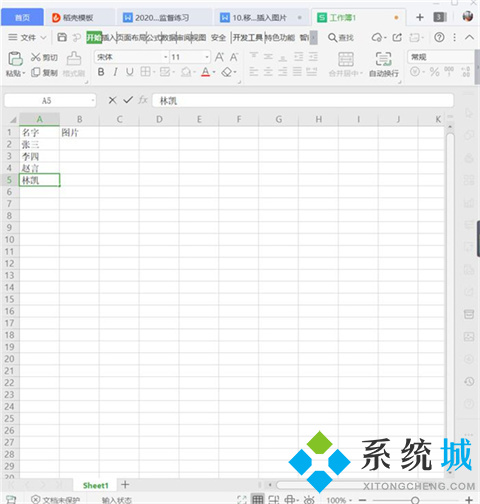
Task: Click the cell borders icon
Action: tap(145, 72)
